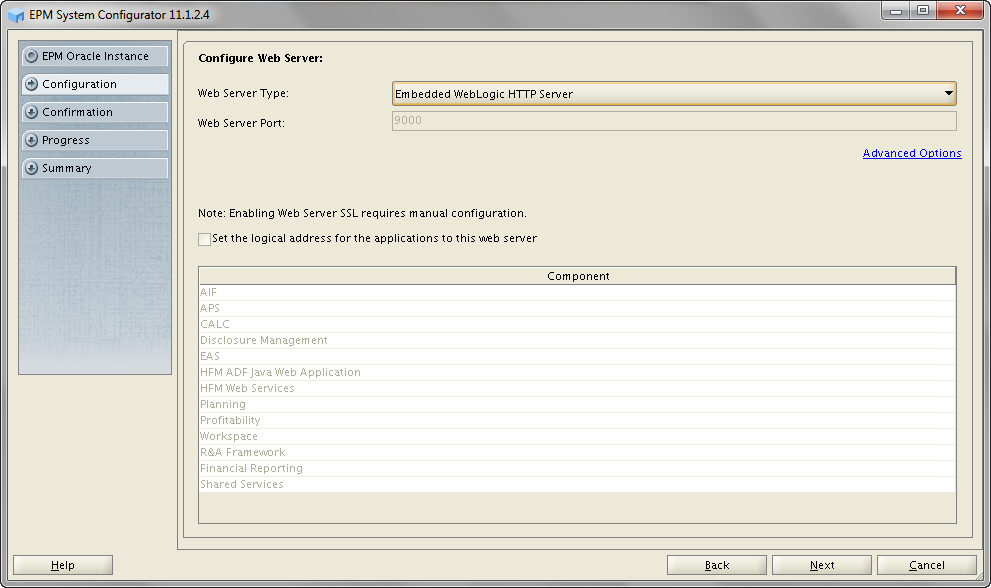
Task: Select the APS component row
Action: coord(577,308)
